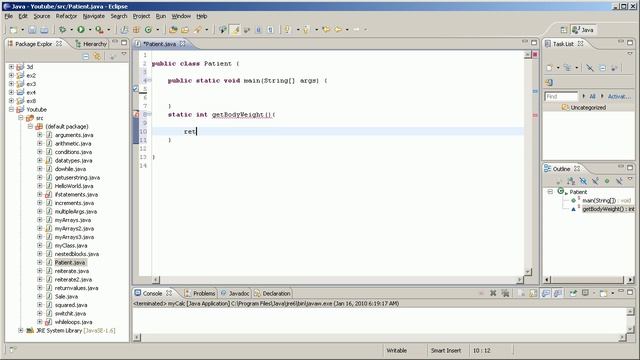Open Package Explorer view menu arrow
This screenshot has width=640, height=360.
[x=124, y=54]
